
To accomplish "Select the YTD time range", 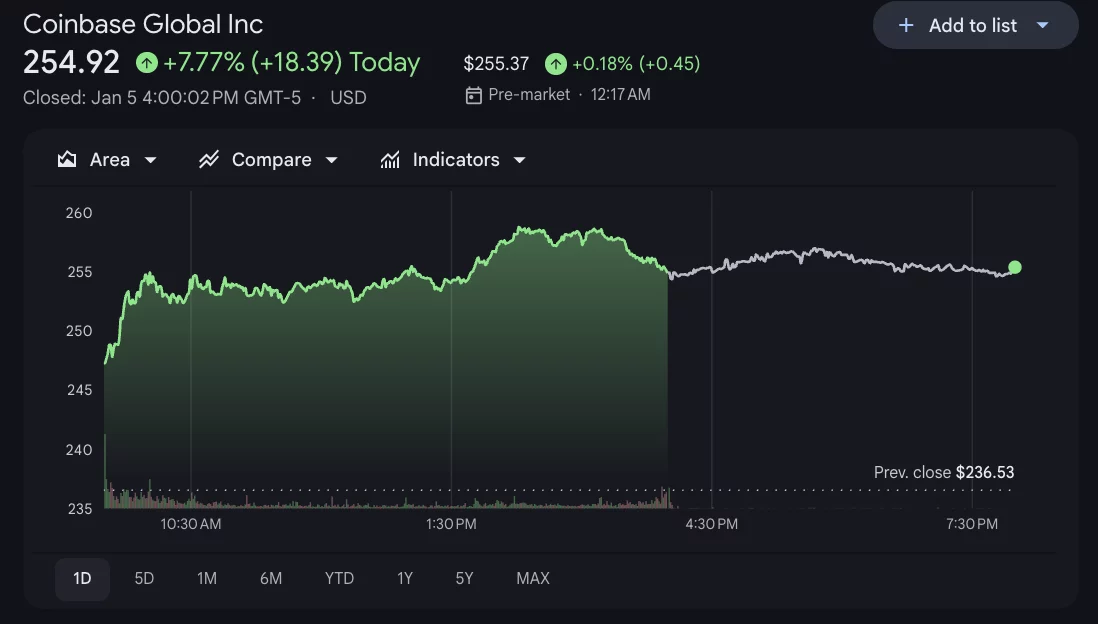I will (339, 578).
